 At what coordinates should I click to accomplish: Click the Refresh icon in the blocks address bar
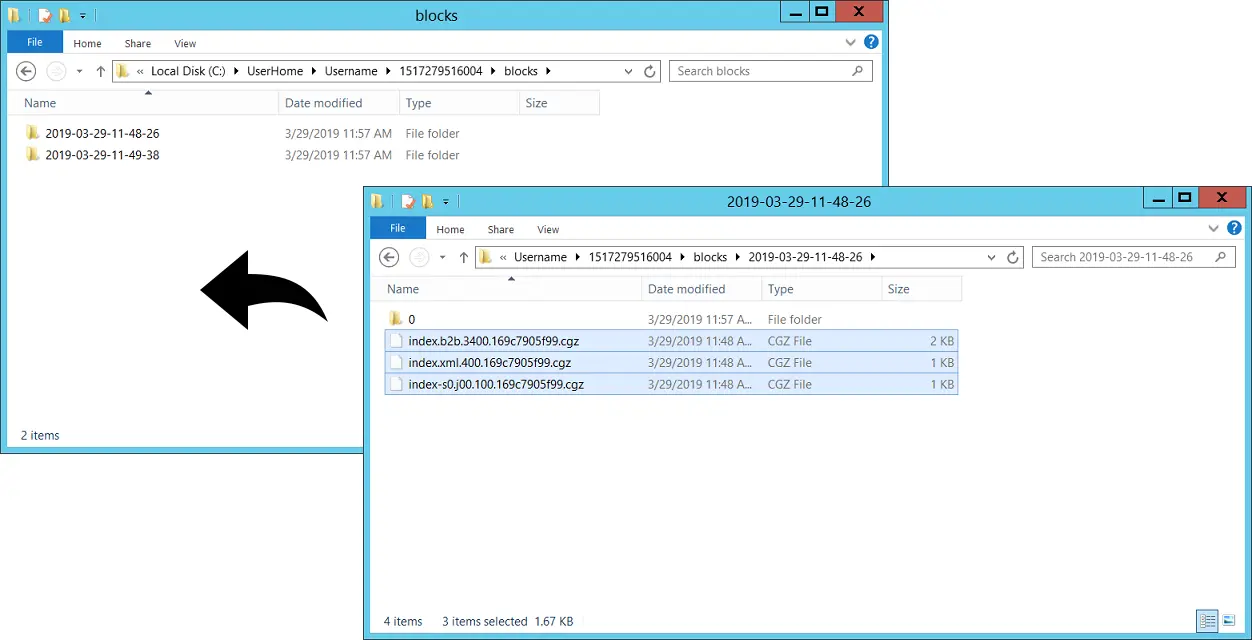[x=649, y=71]
